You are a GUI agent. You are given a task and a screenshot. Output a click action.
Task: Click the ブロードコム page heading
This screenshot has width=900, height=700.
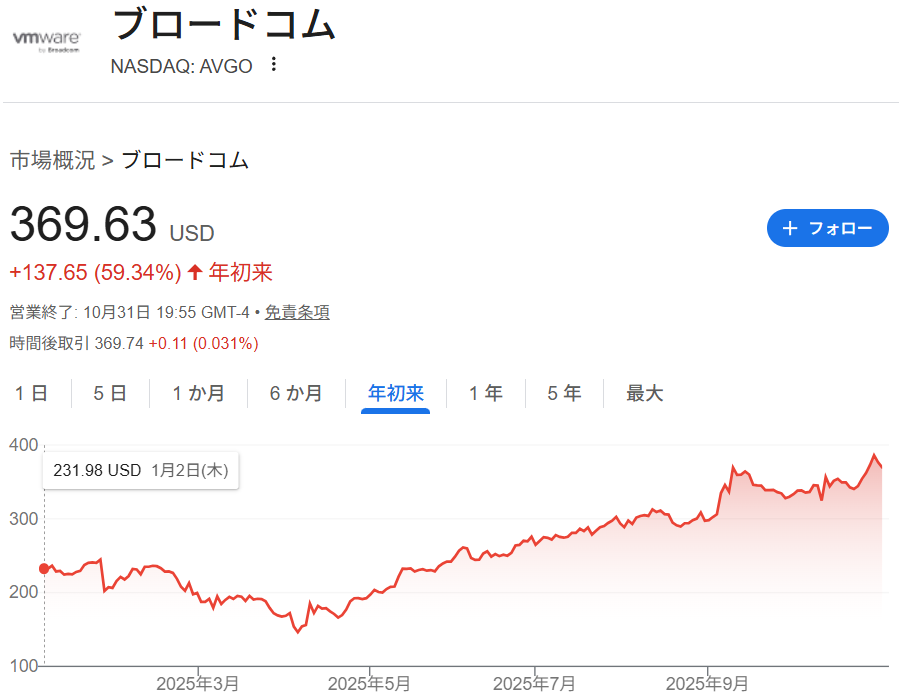[x=223, y=25]
